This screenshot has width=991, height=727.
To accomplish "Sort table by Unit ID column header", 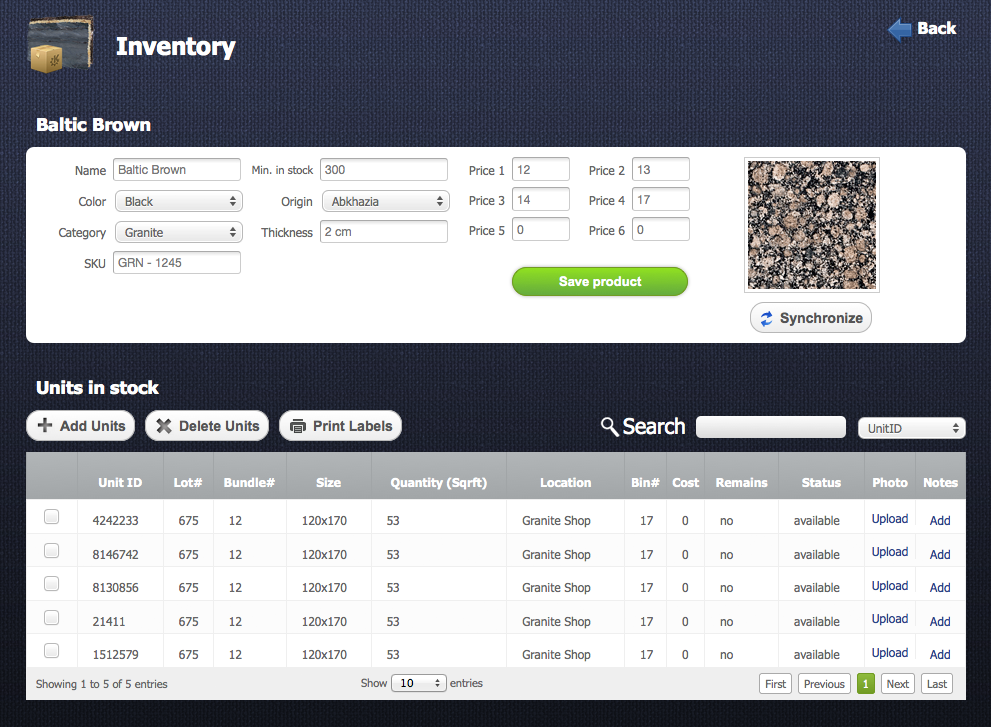I will [120, 483].
